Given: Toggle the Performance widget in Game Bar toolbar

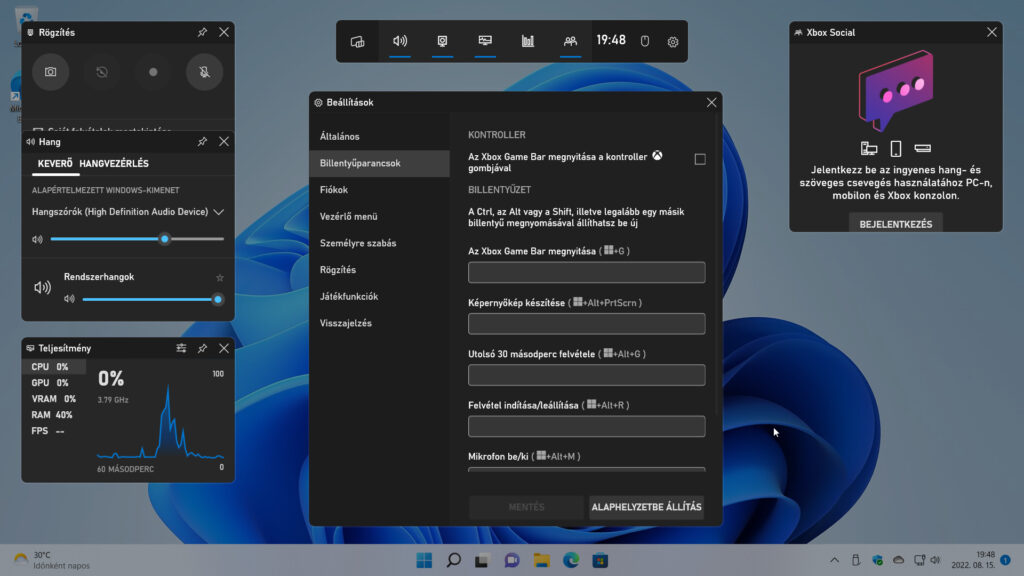Looking at the screenshot, I should [x=485, y=41].
